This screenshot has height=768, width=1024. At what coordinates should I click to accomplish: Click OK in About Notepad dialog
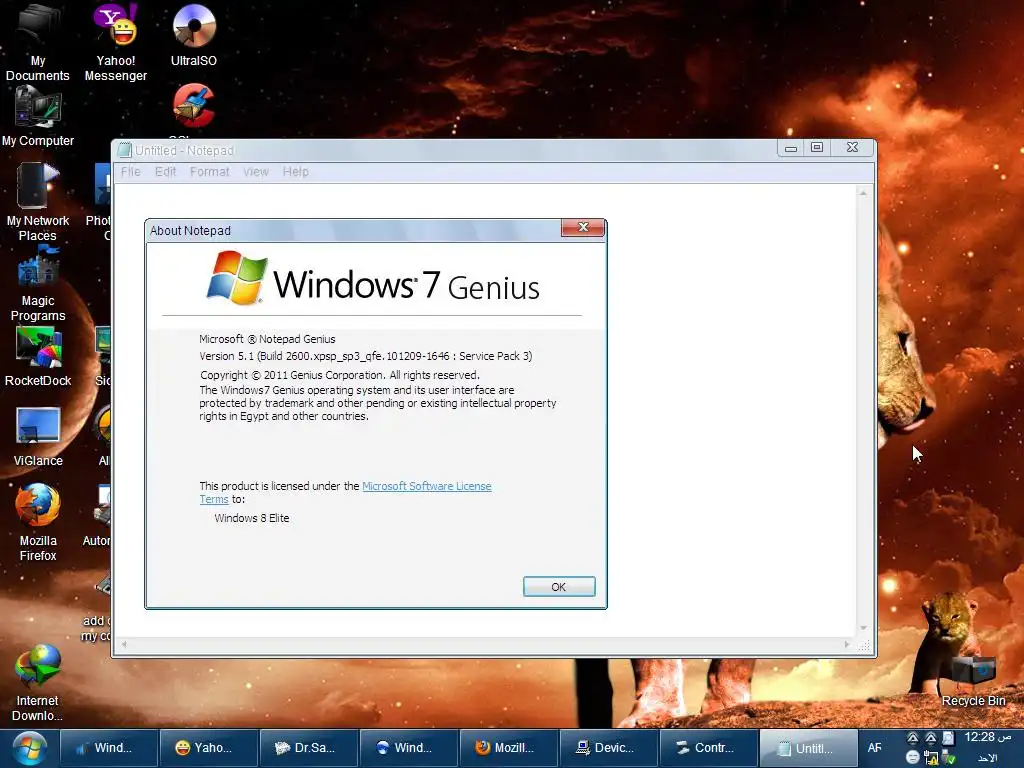coord(559,586)
